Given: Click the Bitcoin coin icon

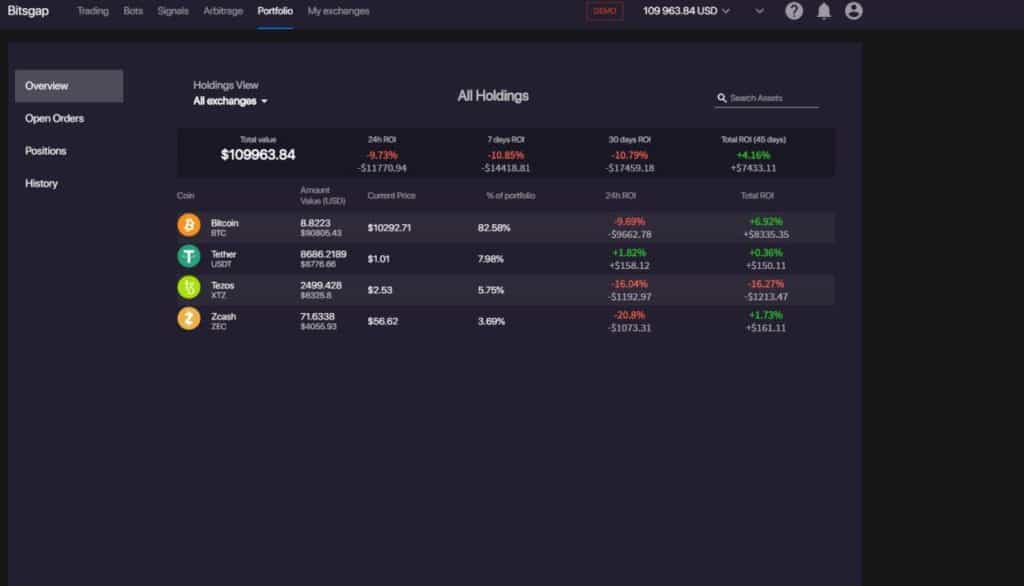Looking at the screenshot, I should pyautogui.click(x=189, y=225).
